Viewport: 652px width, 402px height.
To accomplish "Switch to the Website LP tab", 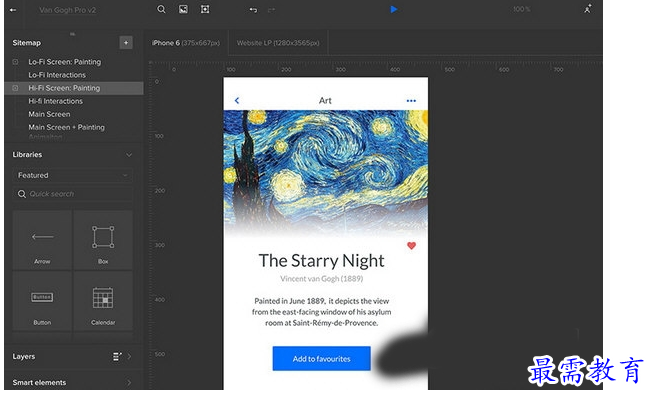I will click(x=278, y=43).
